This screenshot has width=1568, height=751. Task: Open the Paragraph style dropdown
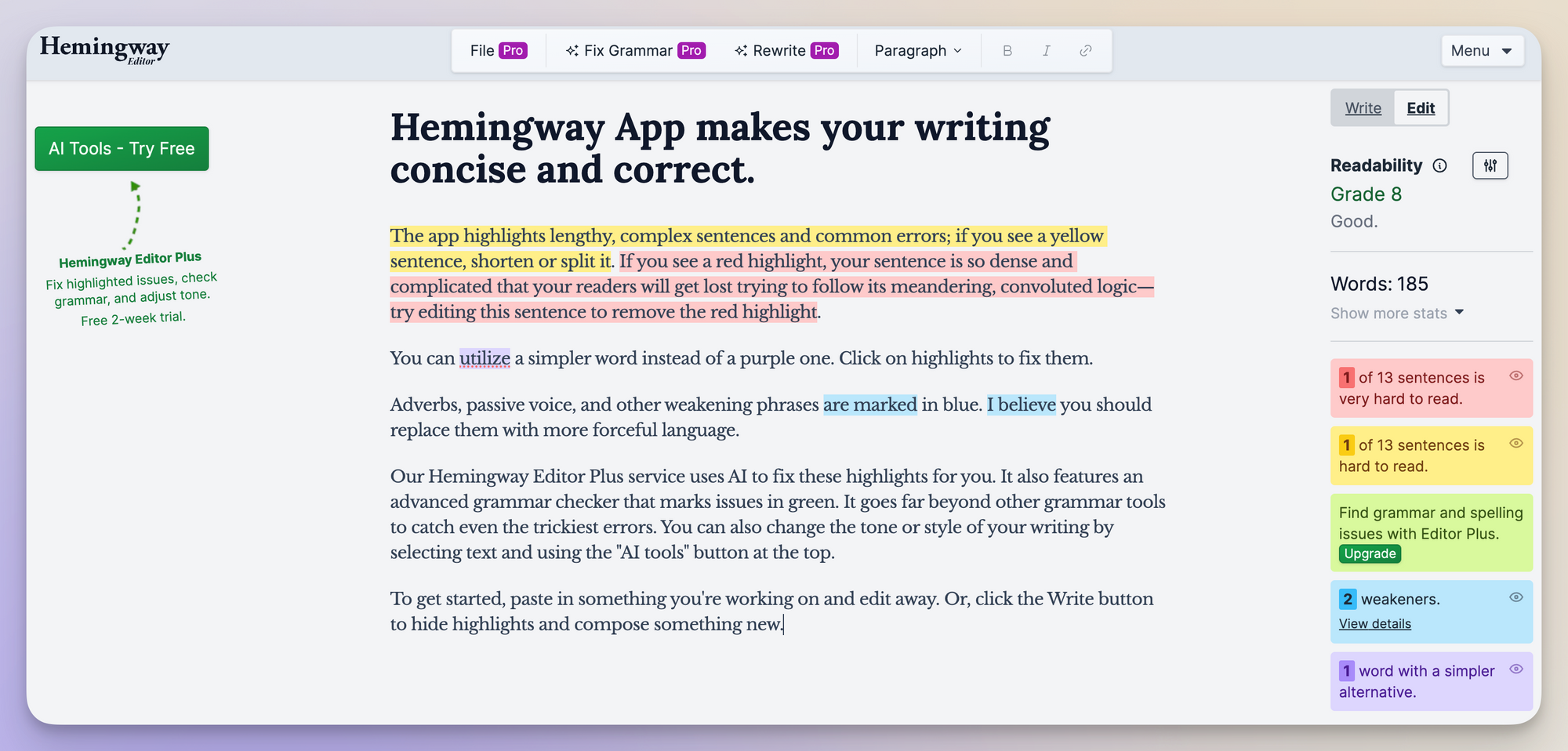(918, 51)
